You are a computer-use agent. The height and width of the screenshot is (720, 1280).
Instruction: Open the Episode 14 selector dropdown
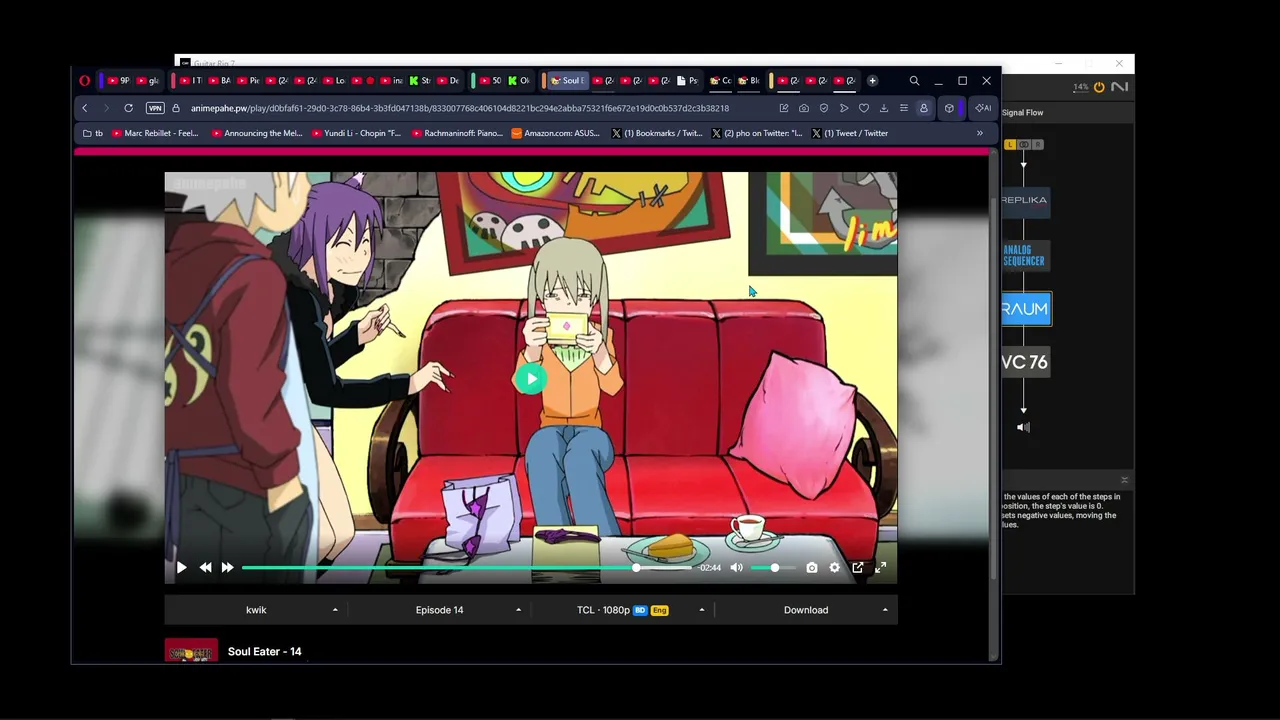pos(440,610)
